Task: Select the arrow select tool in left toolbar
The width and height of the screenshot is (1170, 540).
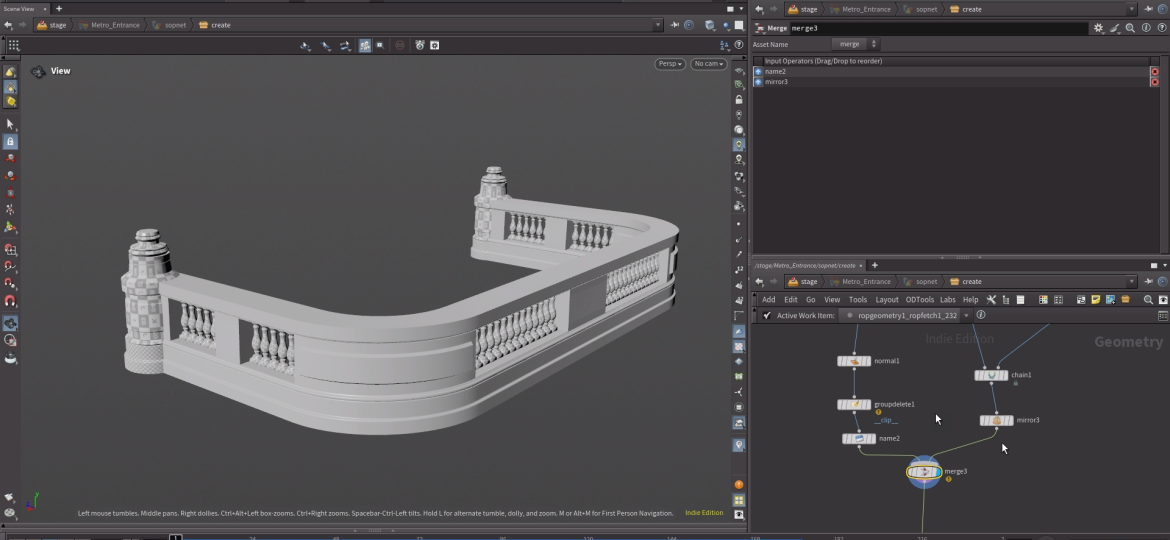Action: (10, 125)
